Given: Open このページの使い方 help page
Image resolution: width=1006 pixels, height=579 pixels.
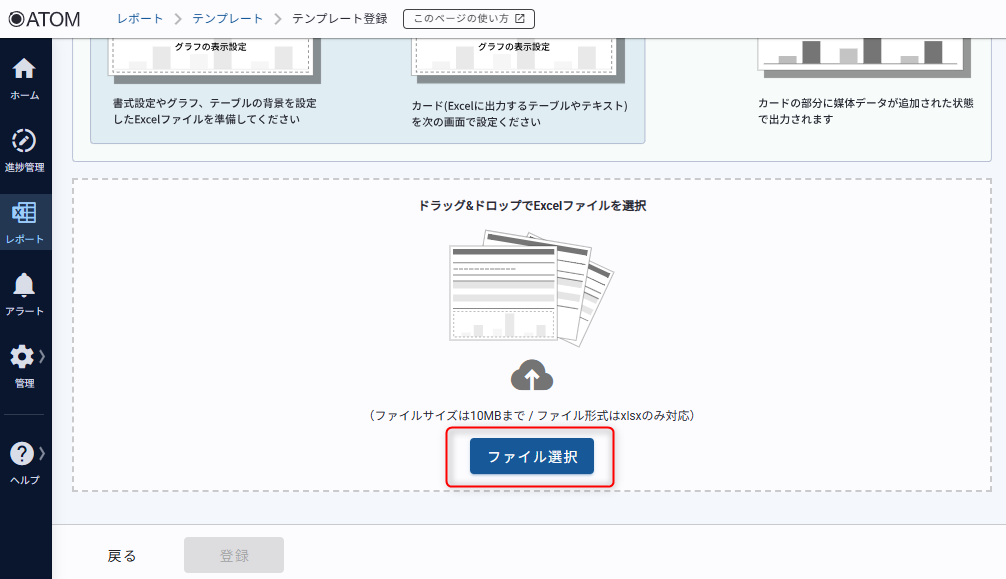Looking at the screenshot, I should (x=469, y=19).
